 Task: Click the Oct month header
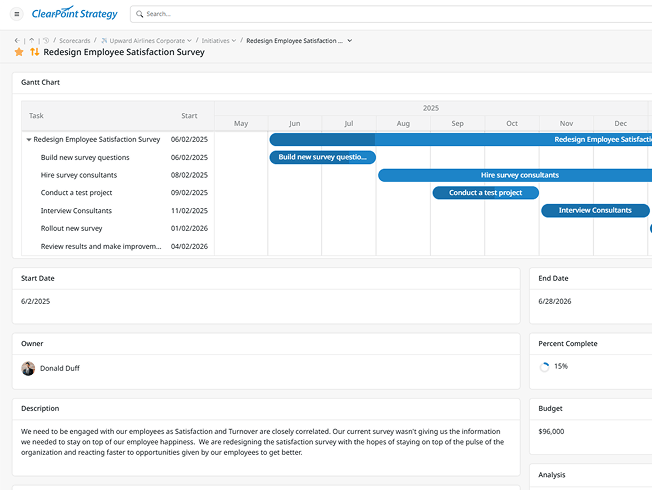512,124
